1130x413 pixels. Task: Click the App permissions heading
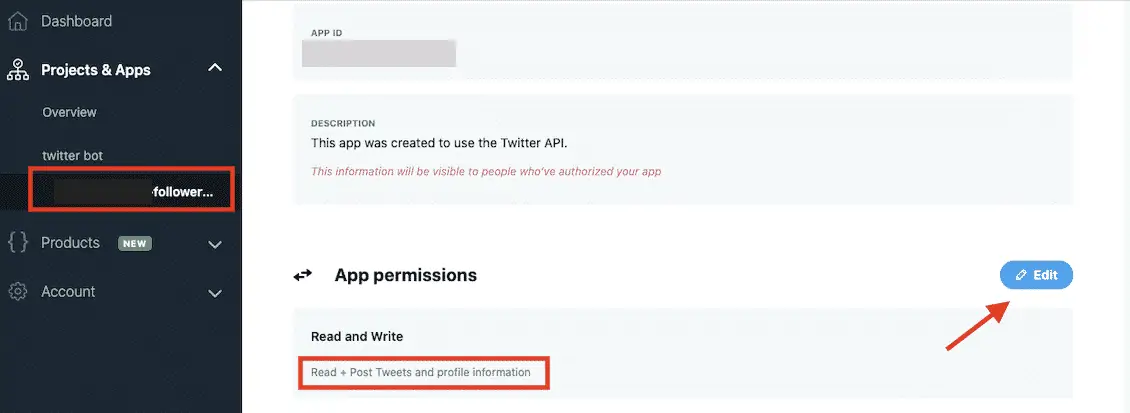pos(405,275)
